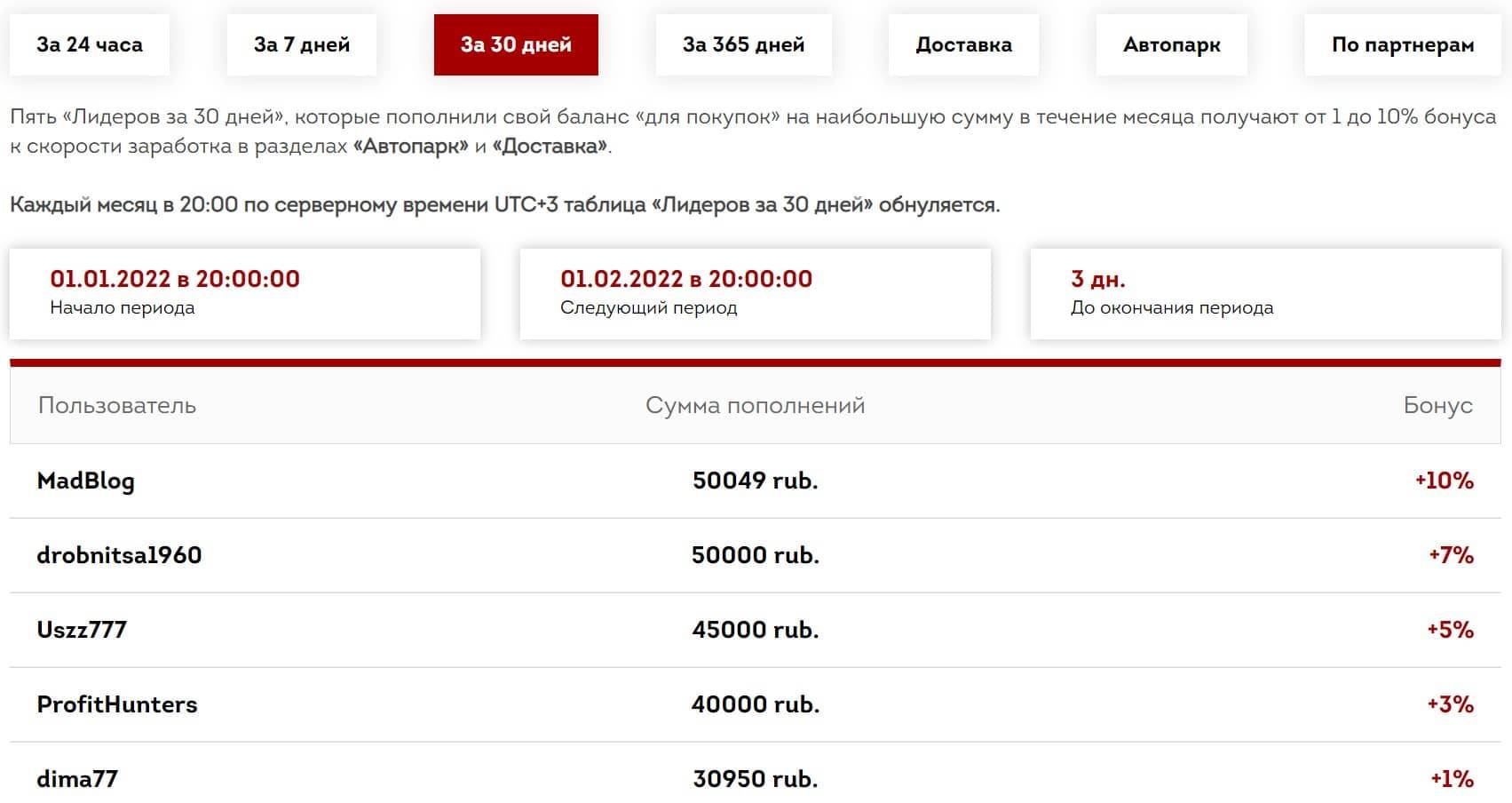Click the period start date 01.01.2022
This screenshot has height=803, width=1512.
click(175, 279)
